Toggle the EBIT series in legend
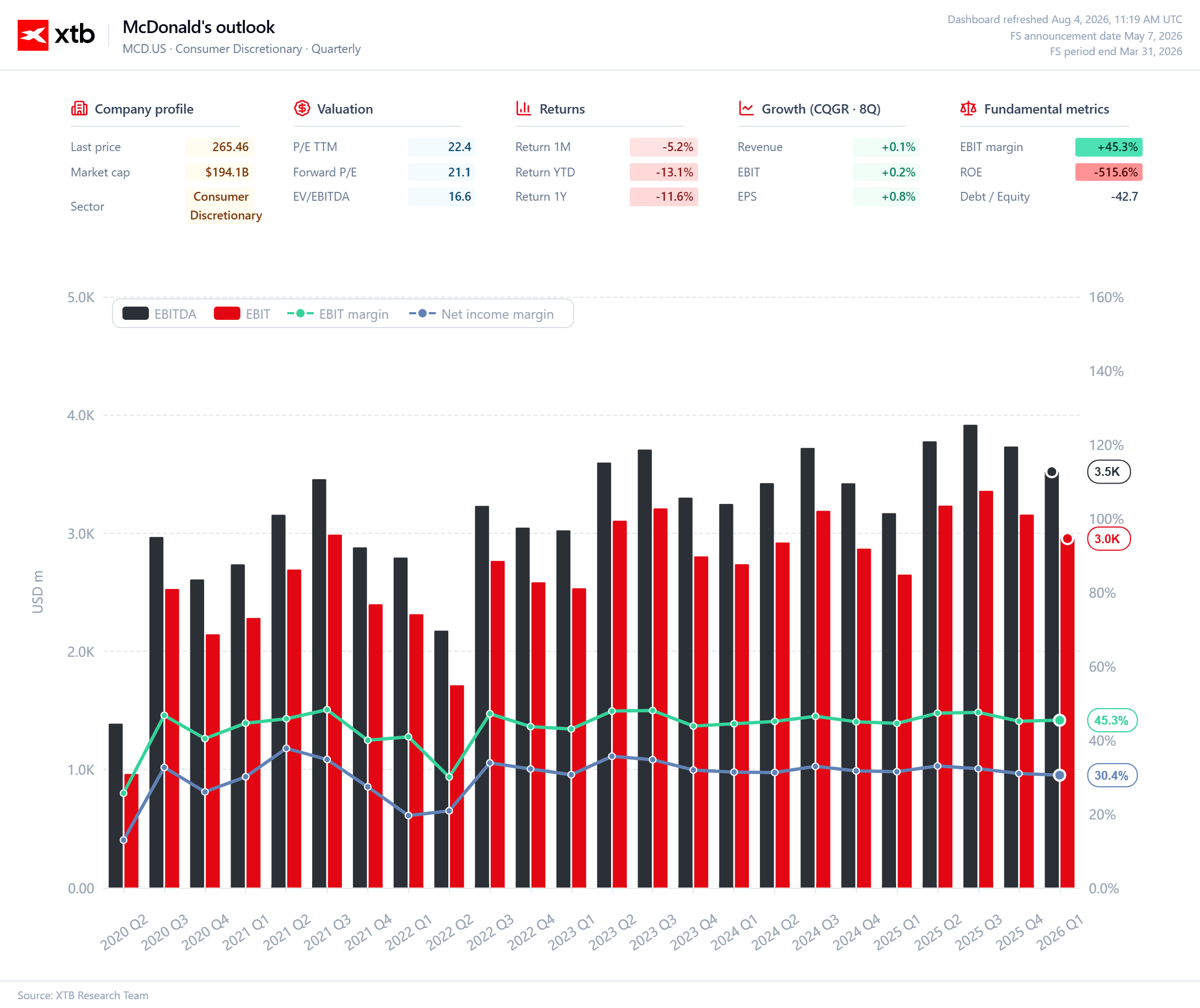The width and height of the screenshot is (1200, 1008). tap(242, 314)
